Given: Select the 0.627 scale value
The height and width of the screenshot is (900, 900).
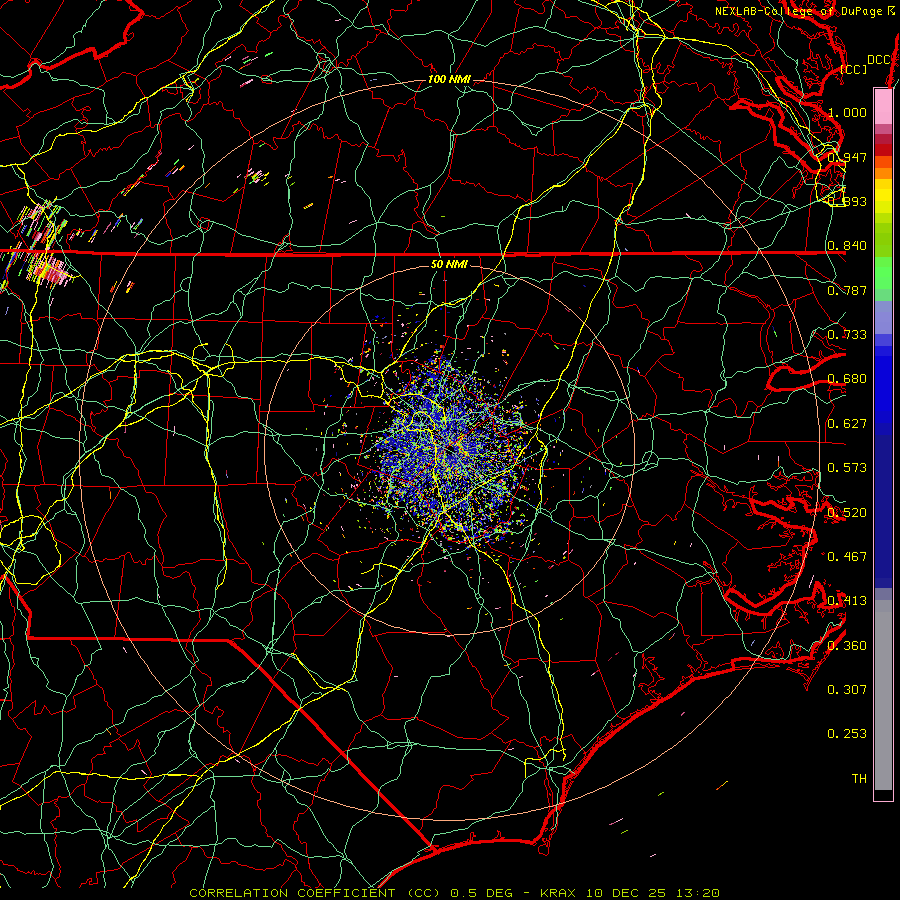Looking at the screenshot, I should point(847,424).
